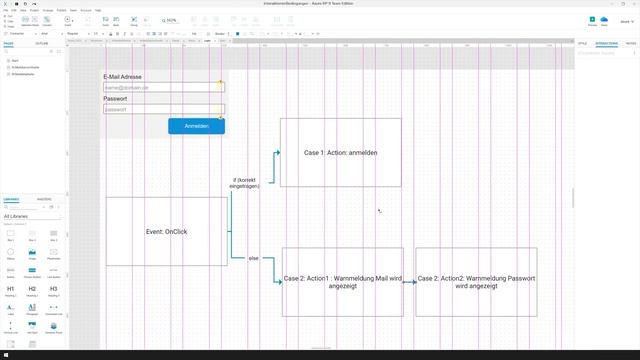The width and height of the screenshot is (640, 360).
Task: Select the Ellipse widget in Libraries
Action: [x=11, y=253]
